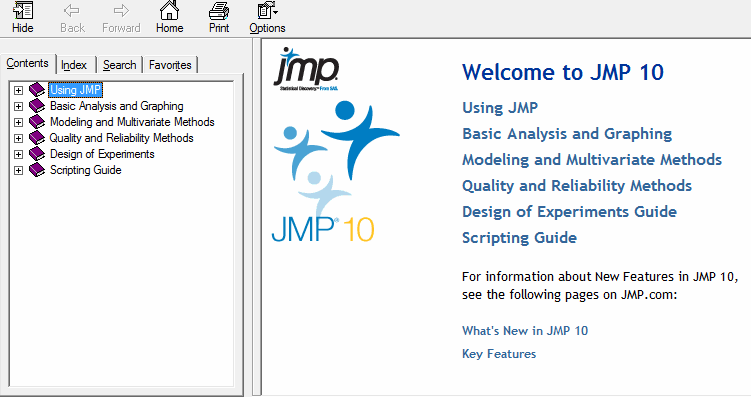Image resolution: width=751 pixels, height=397 pixels.
Task: Expand the Scripting Guide tree node
Action: click(18, 170)
